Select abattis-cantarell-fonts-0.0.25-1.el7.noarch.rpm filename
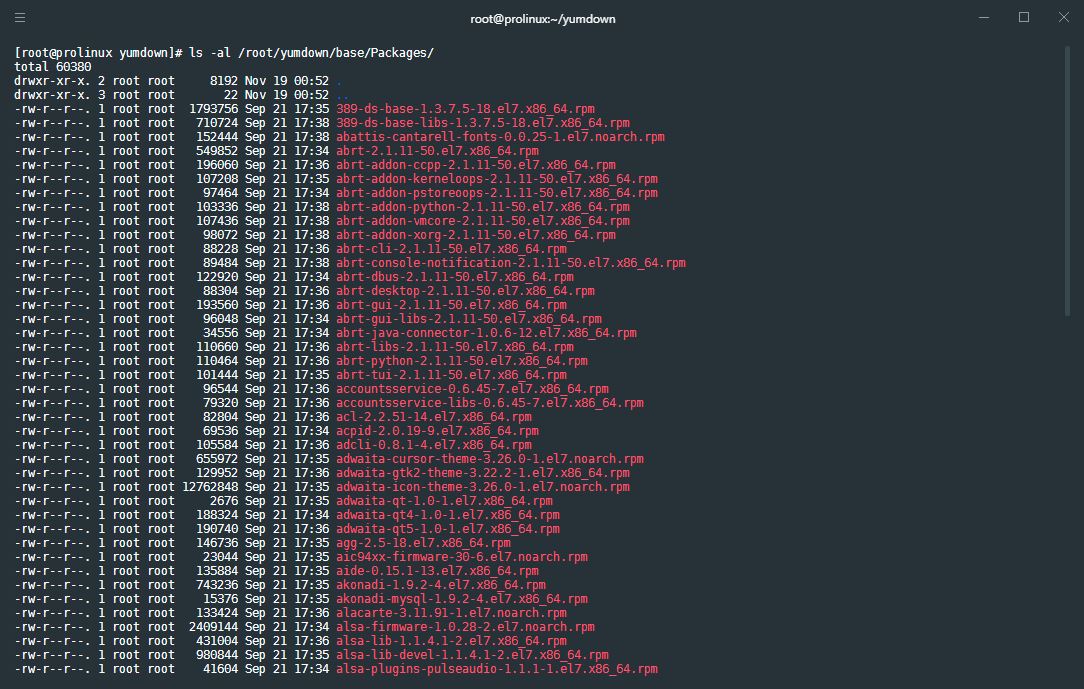Viewport: 1084px width, 689px height. (501, 137)
